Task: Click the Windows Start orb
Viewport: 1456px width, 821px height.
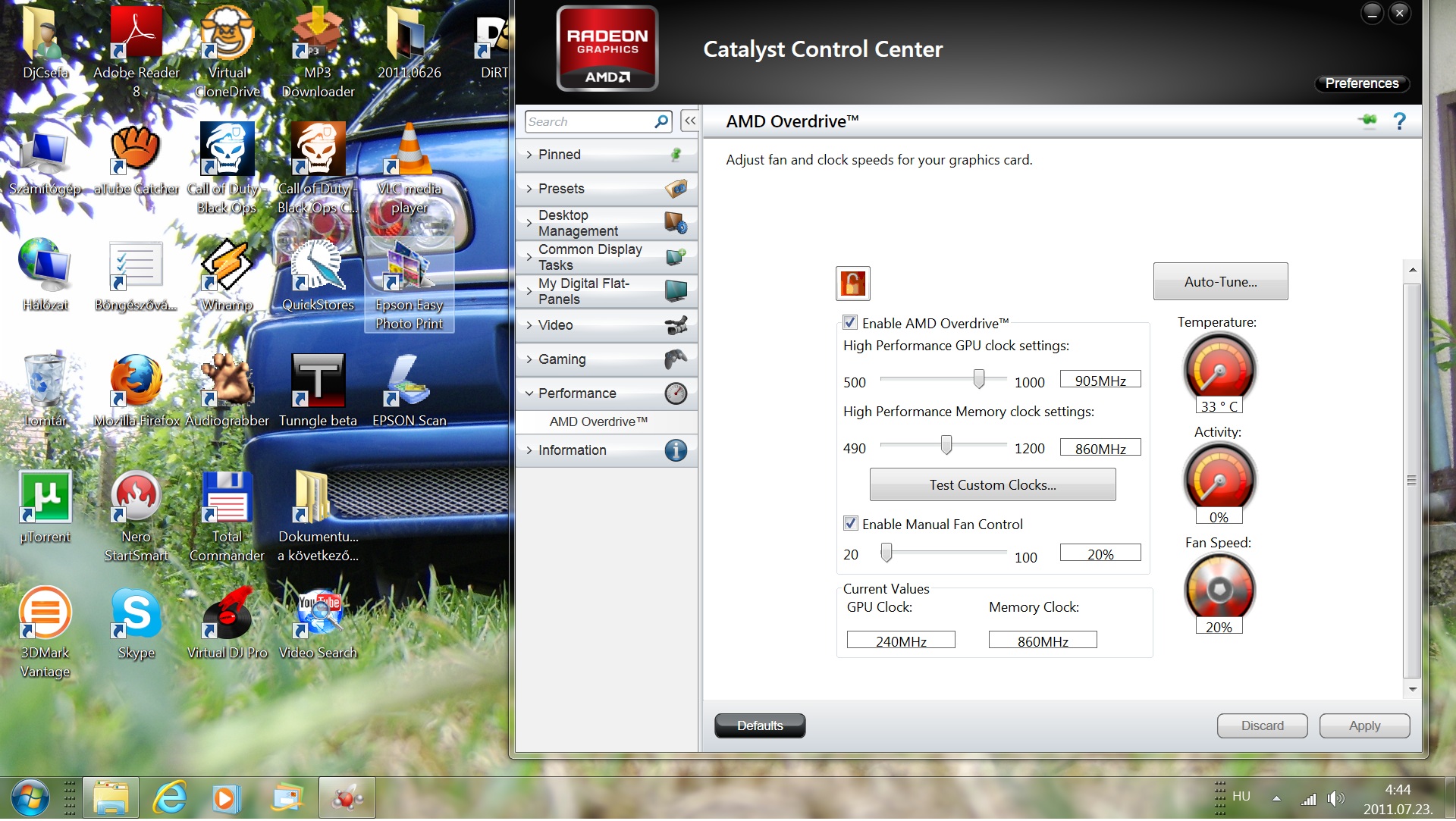Action: coord(30,798)
